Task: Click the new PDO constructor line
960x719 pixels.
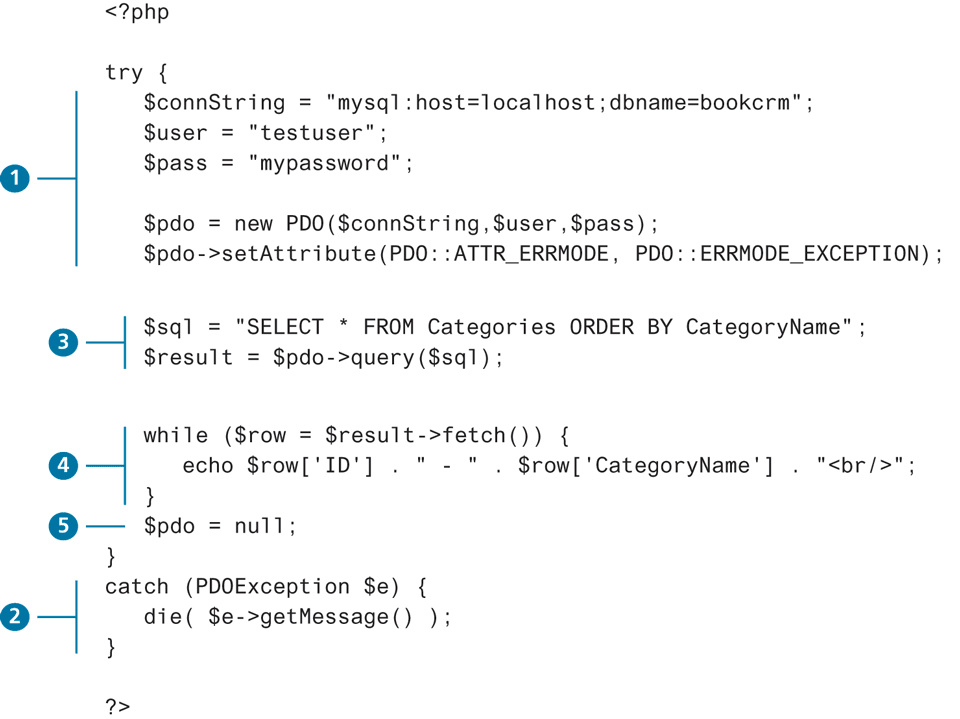Action: [401, 224]
